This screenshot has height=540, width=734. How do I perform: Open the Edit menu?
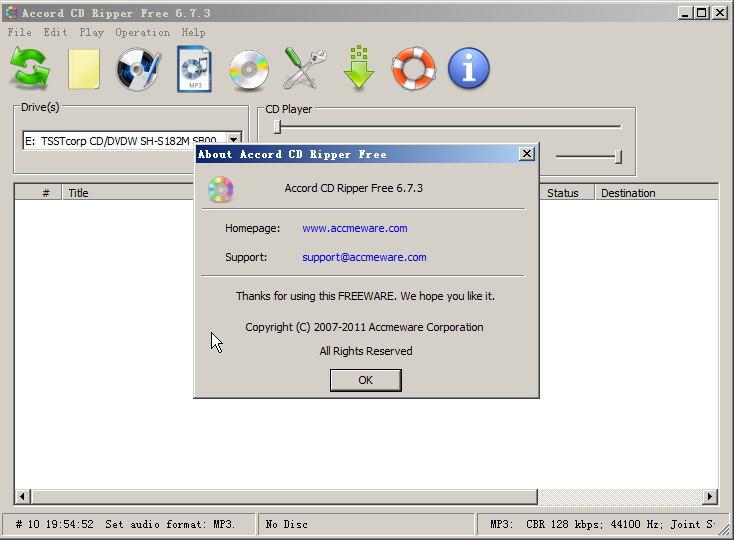click(55, 32)
